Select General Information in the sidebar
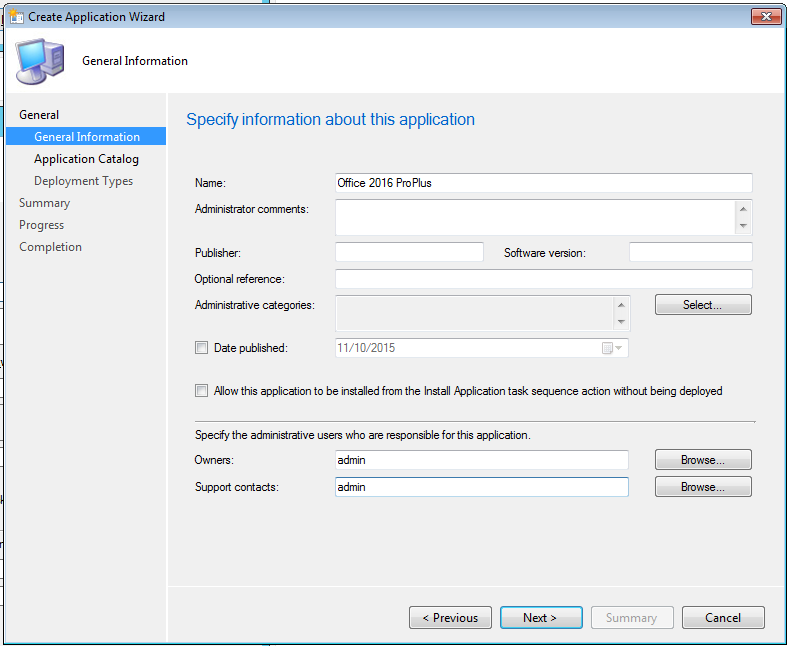This screenshot has width=787, height=646. click(86, 137)
